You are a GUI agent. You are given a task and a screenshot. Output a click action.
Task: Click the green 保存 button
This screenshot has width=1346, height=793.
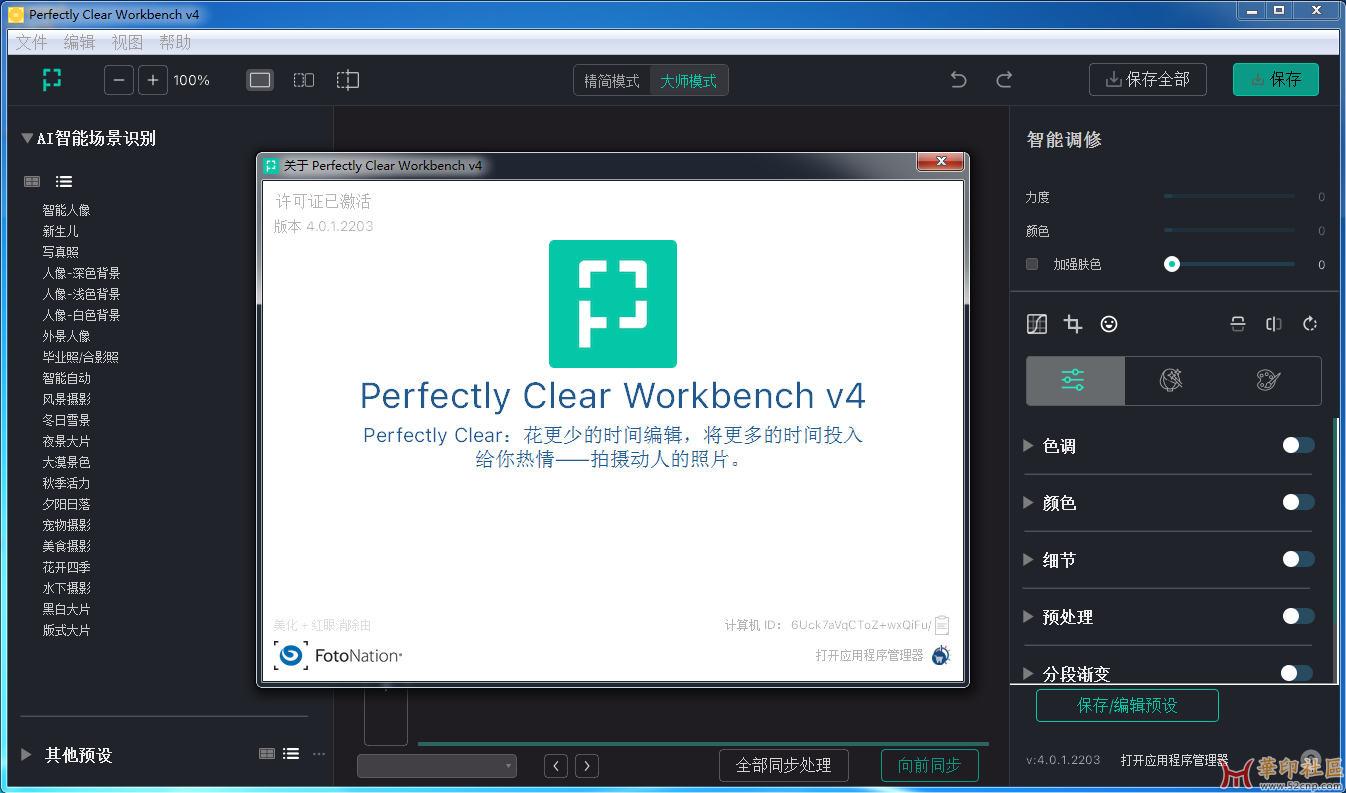coord(1276,80)
